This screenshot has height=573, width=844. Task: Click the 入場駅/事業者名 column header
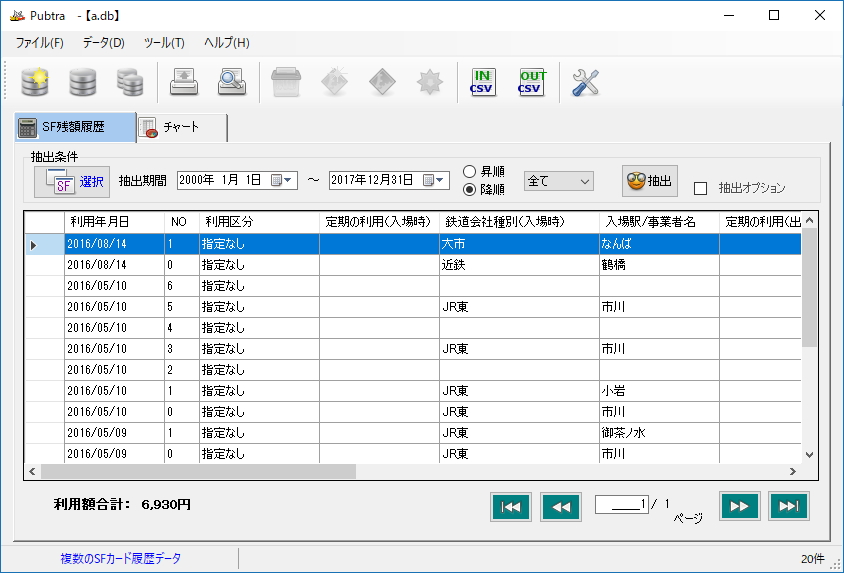tap(659, 222)
